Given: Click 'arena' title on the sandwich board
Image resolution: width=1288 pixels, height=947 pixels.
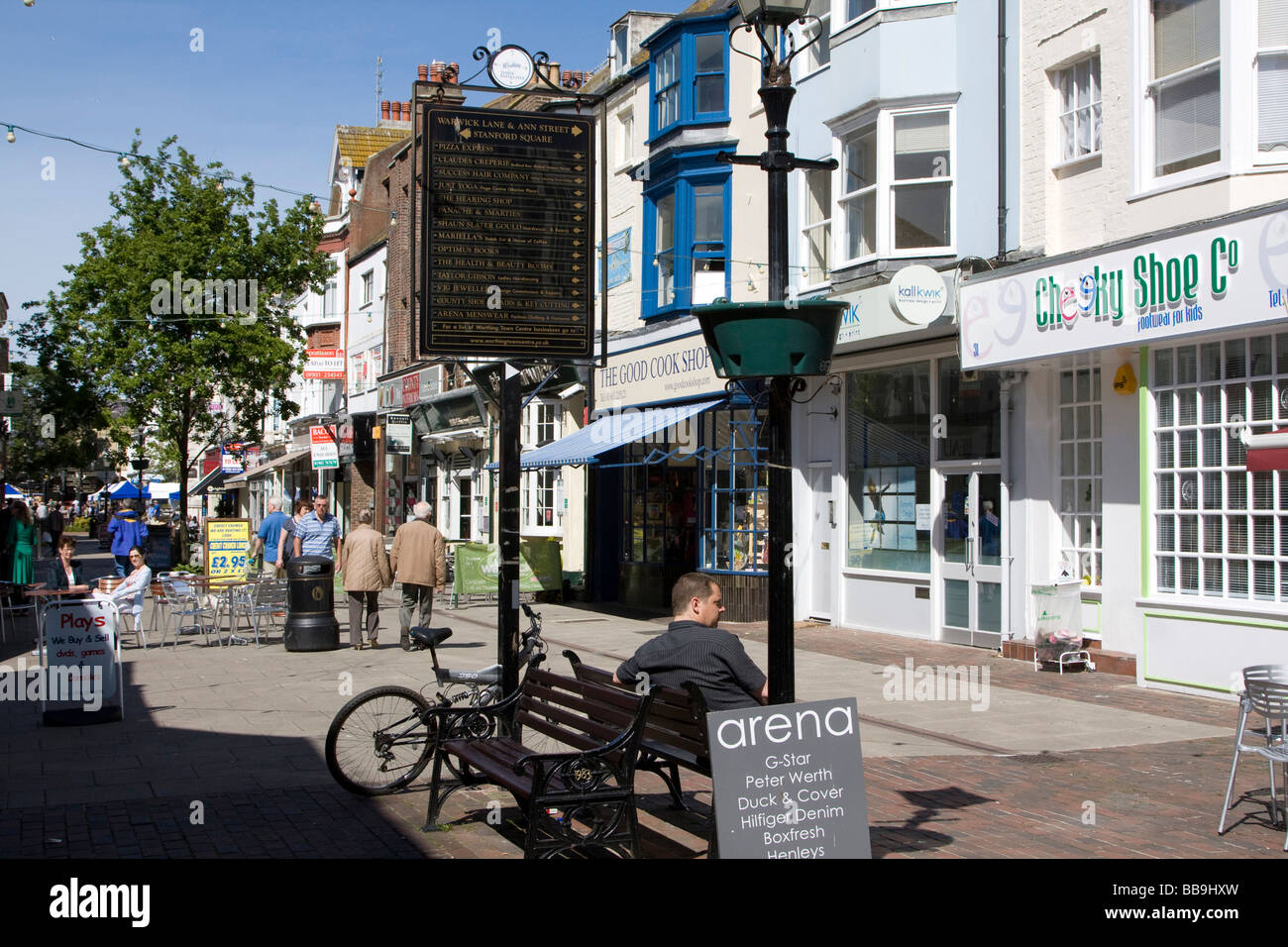Looking at the screenshot, I should pos(786,729).
